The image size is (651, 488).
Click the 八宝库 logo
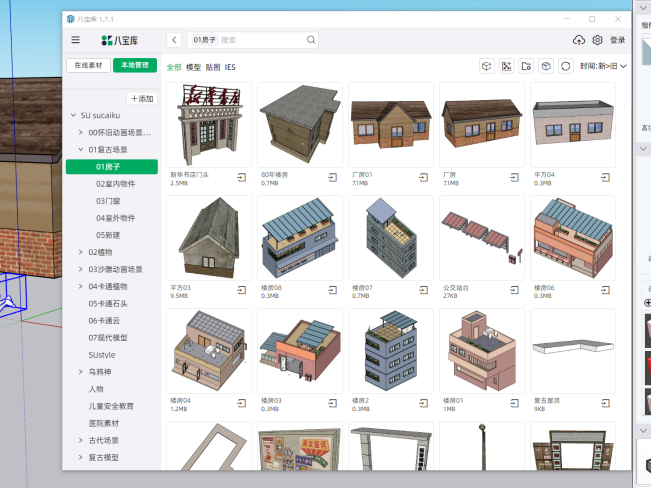[120, 40]
